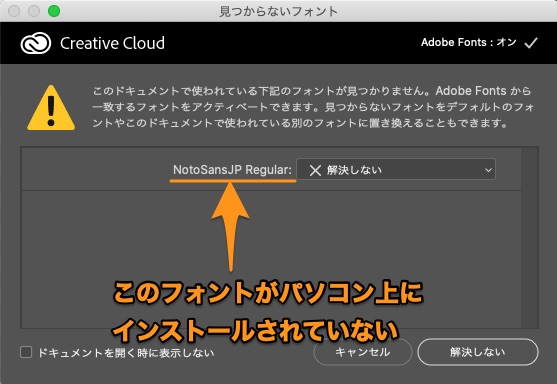Enable ドキュメントを開く時に表示しない checkbox
This screenshot has height=384, width=557.
pyautogui.click(x=26, y=352)
